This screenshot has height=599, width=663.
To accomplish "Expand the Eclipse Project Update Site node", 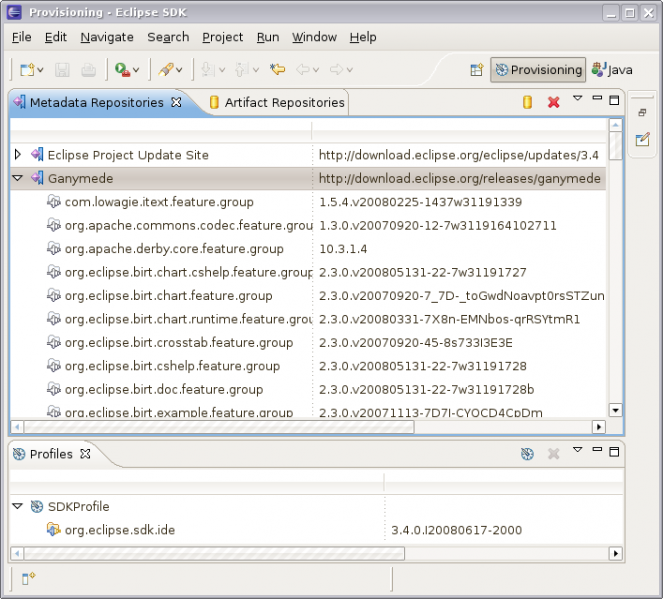I will coord(17,154).
